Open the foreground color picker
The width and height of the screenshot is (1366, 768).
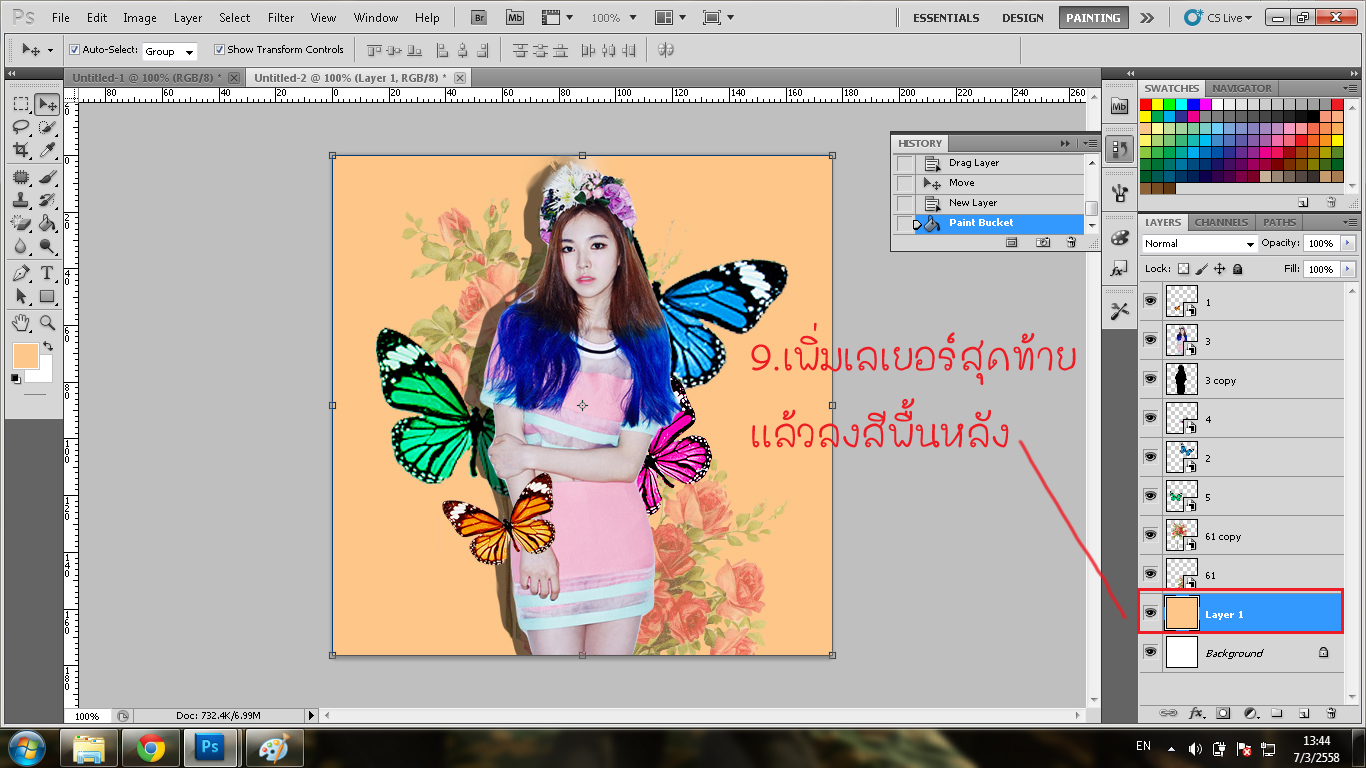[x=25, y=355]
